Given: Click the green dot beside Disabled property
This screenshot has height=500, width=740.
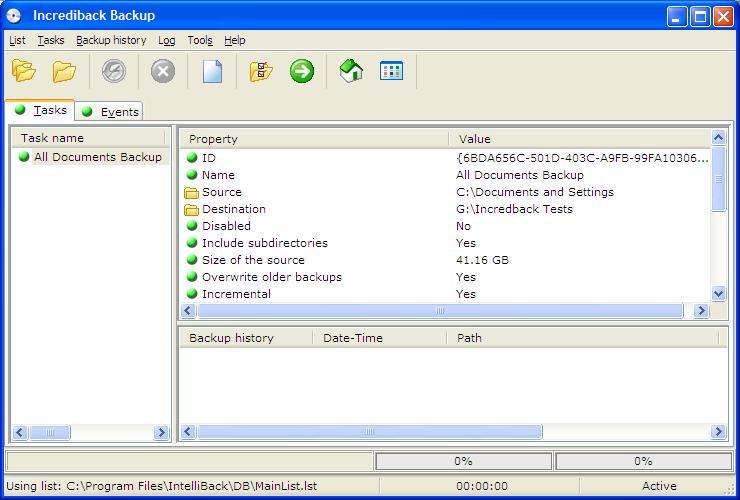Looking at the screenshot, I should pos(192,226).
